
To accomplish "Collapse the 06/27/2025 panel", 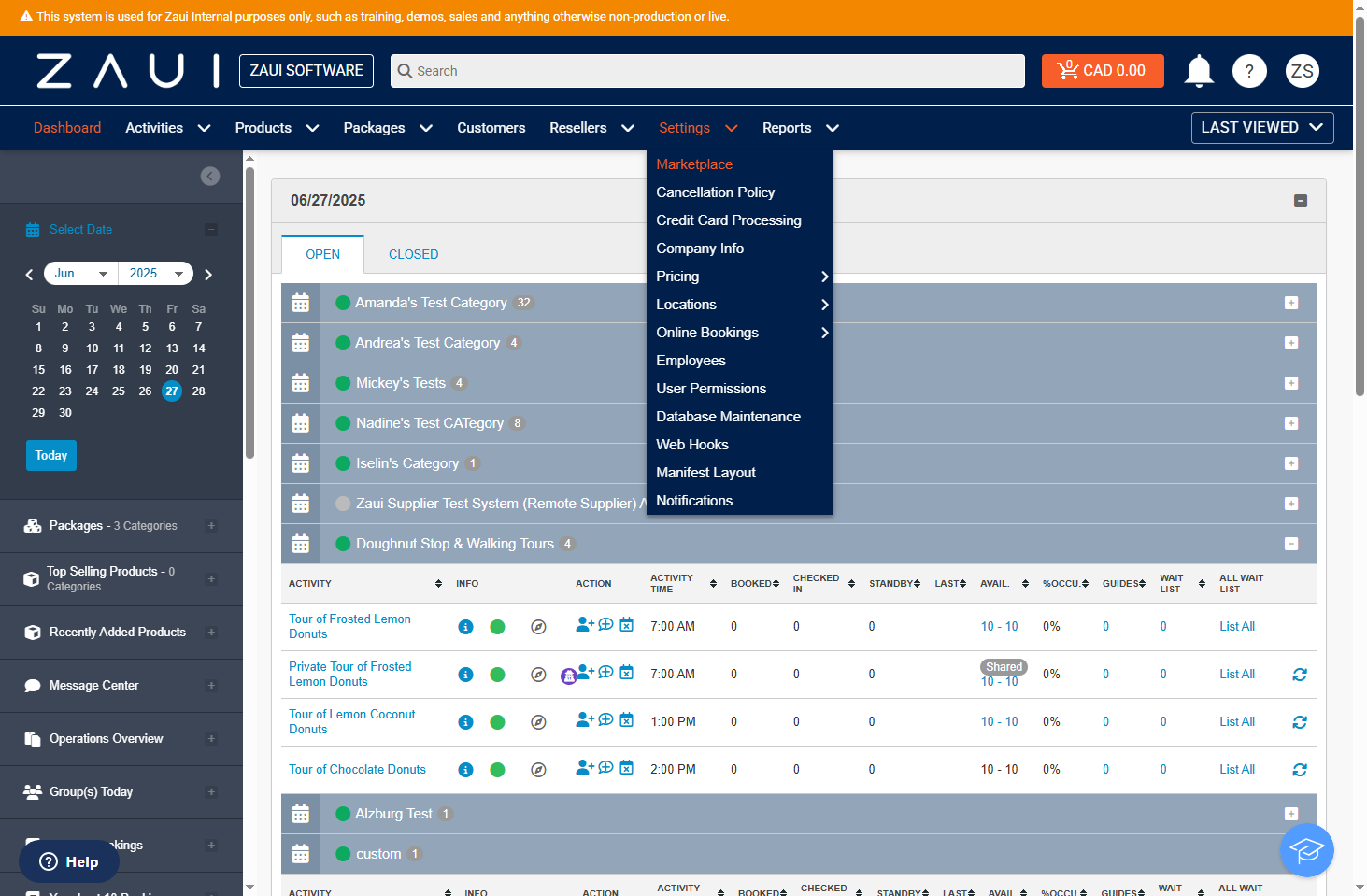I will point(1301,201).
